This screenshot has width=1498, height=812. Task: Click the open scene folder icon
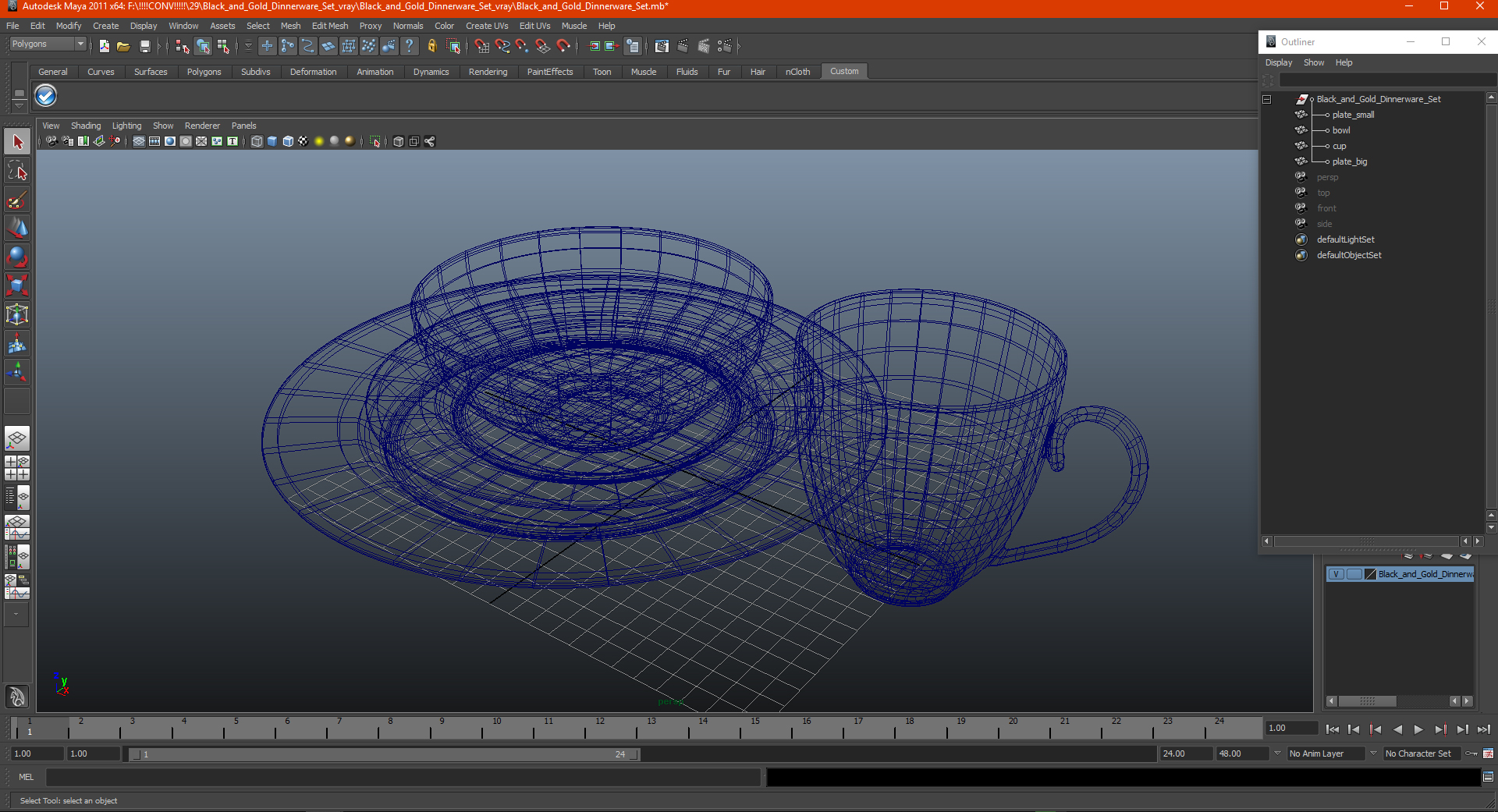[123, 46]
